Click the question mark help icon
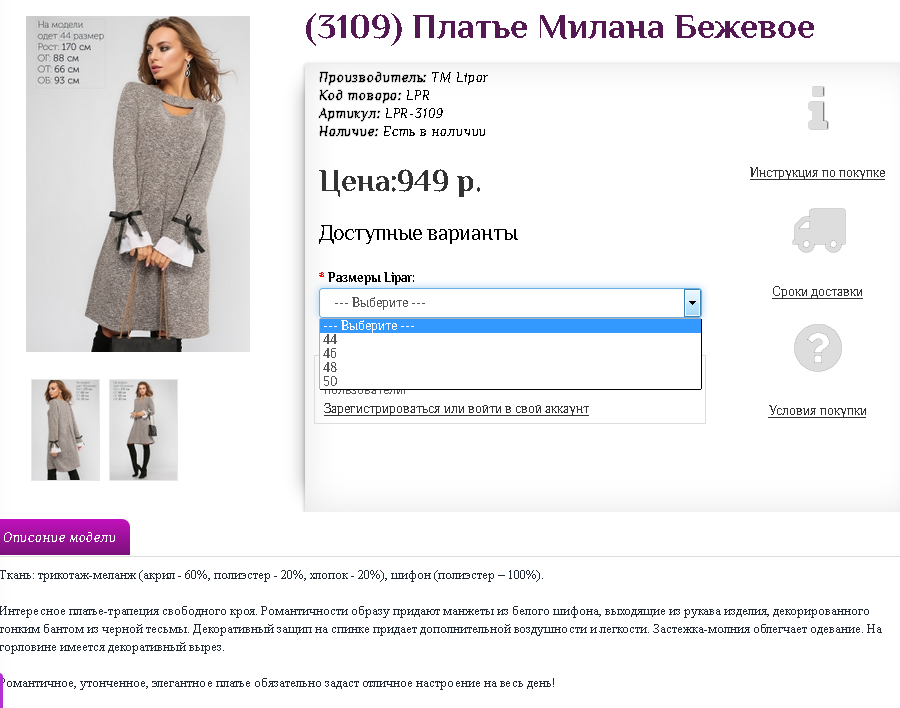 (x=818, y=348)
